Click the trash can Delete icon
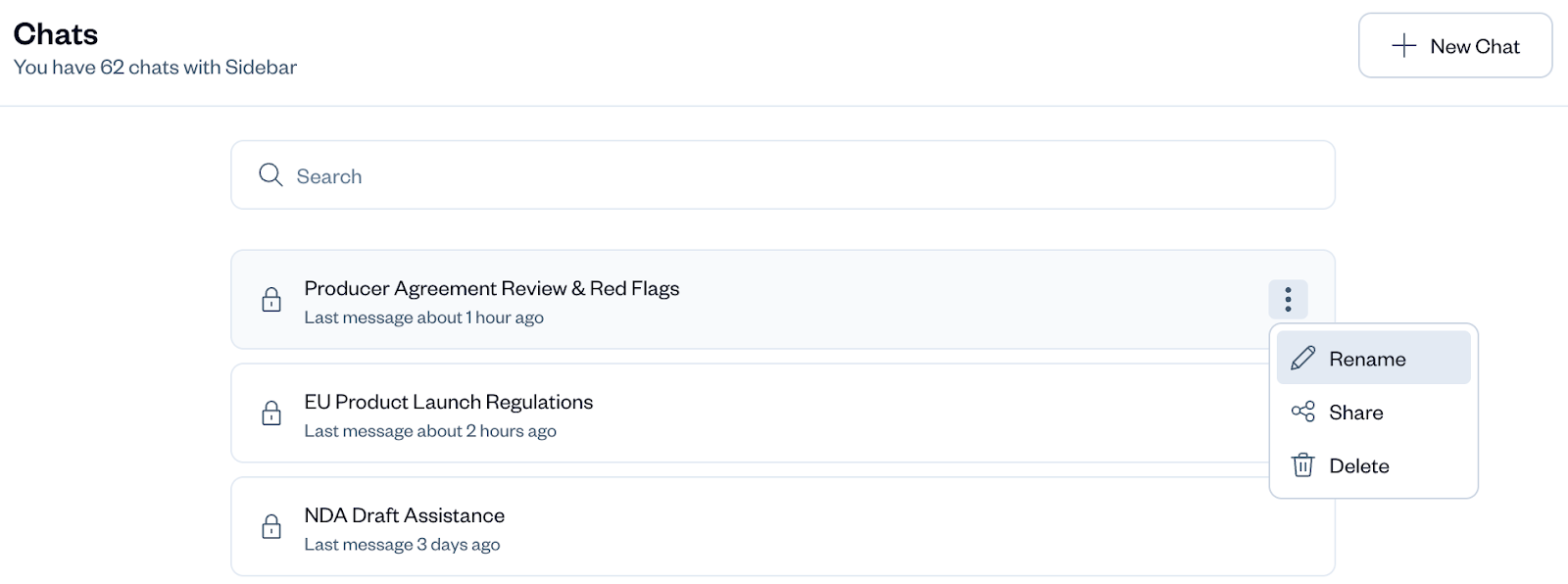This screenshot has width=1568, height=584. pyautogui.click(x=1302, y=465)
